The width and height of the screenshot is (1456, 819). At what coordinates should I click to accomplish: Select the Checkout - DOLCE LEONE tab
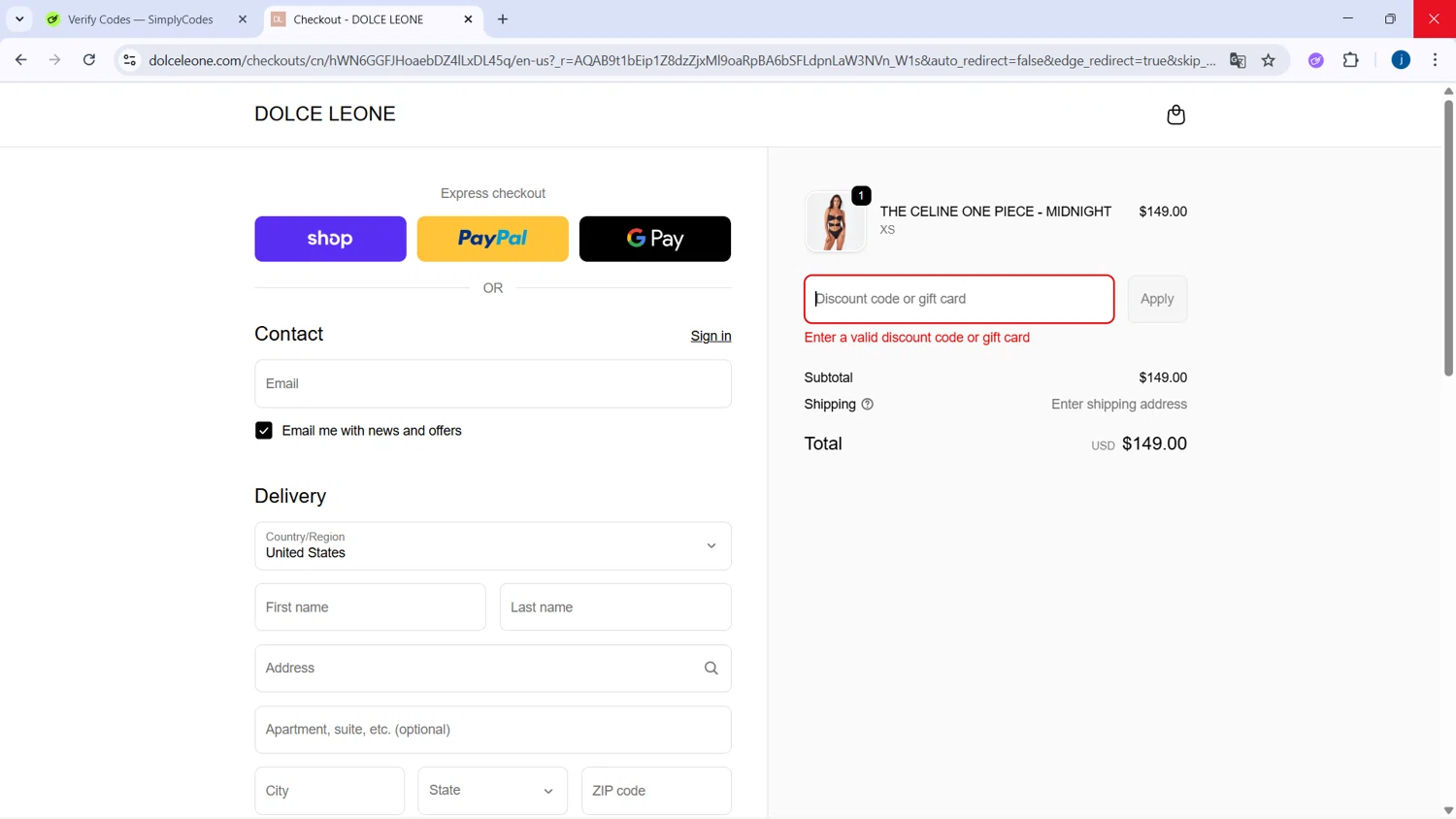point(358,19)
